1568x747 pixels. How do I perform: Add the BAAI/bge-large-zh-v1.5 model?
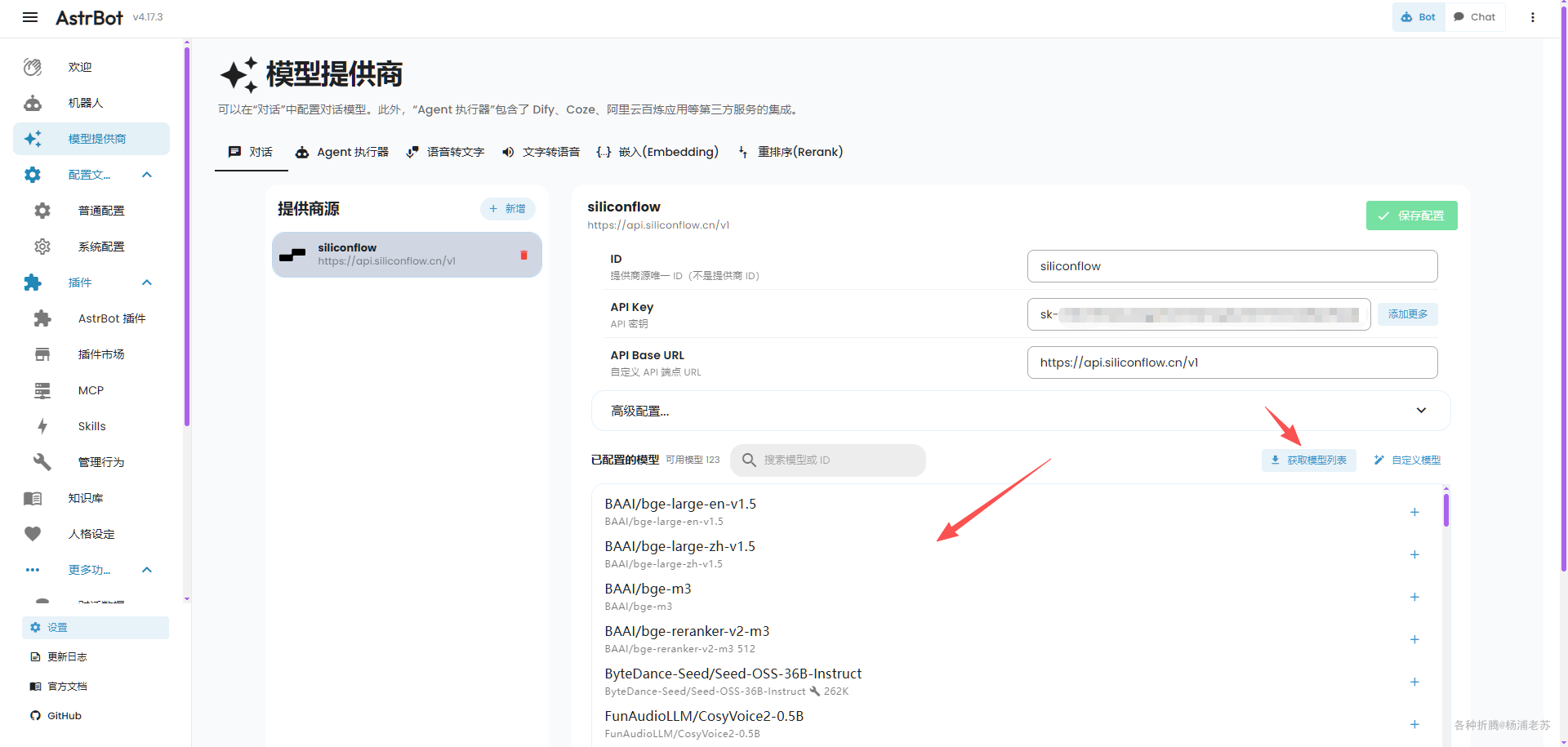1414,554
